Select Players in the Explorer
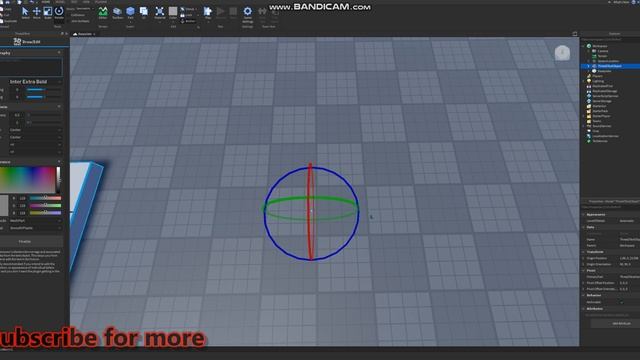Image resolution: width=640 pixels, height=360 pixels. pyautogui.click(x=597, y=76)
